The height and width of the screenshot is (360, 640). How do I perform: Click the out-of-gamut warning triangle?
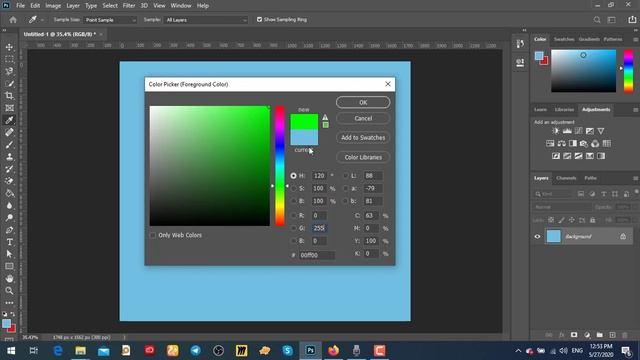pos(325,117)
